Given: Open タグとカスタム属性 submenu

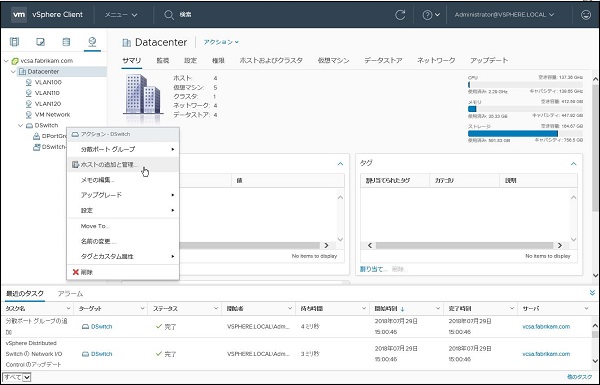Looking at the screenshot, I should tap(123, 256).
